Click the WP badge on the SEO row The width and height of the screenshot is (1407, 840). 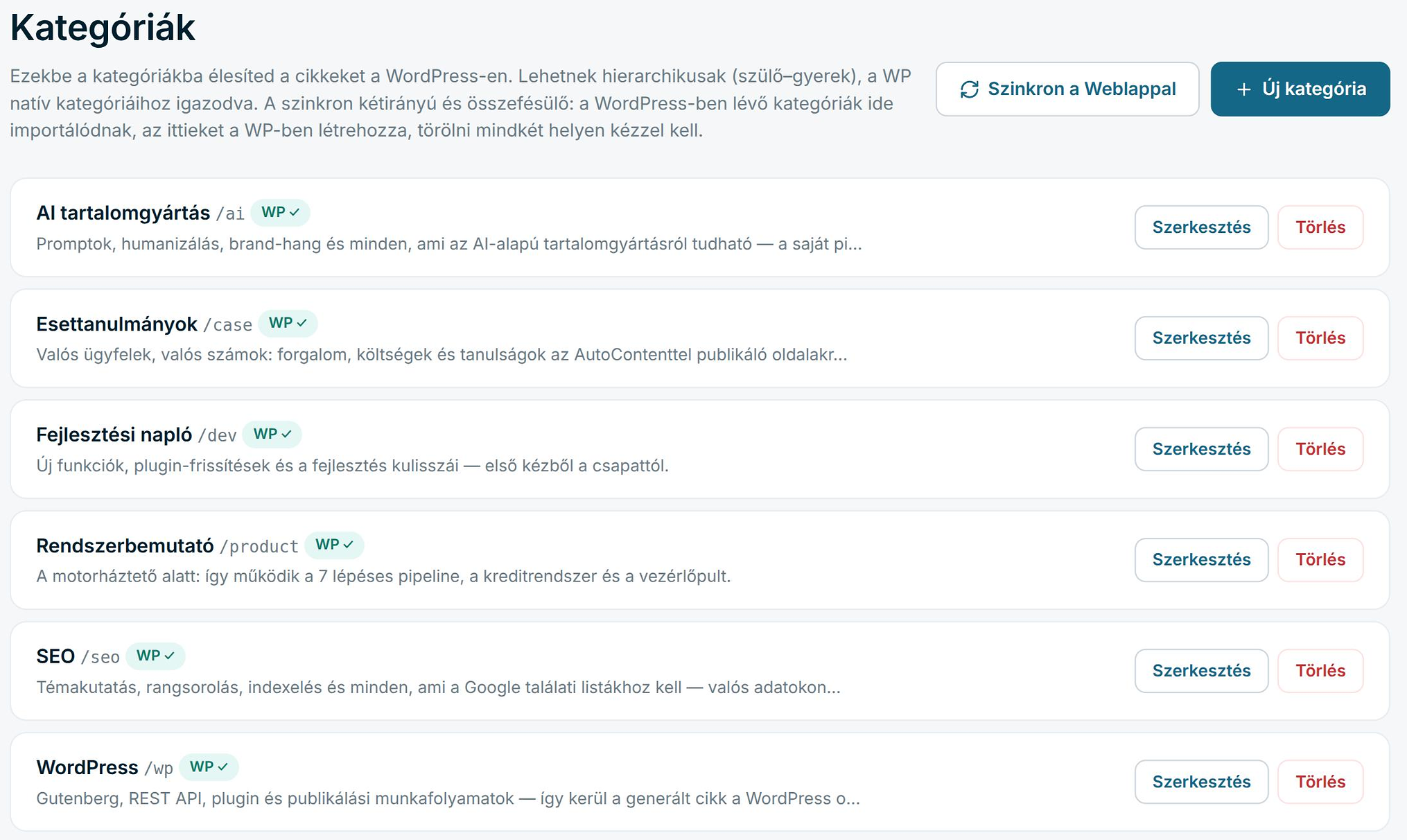155,656
